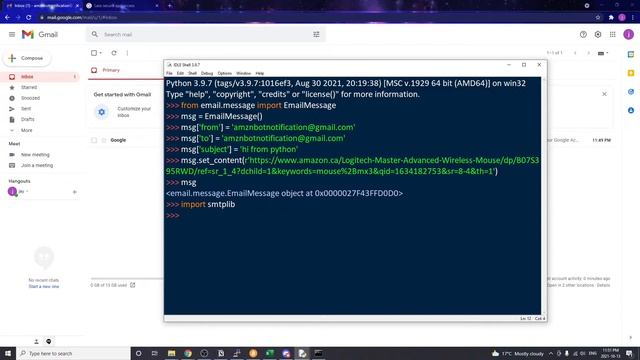Open the Google apps grid
The width and height of the screenshot is (640, 360).
(613, 35)
